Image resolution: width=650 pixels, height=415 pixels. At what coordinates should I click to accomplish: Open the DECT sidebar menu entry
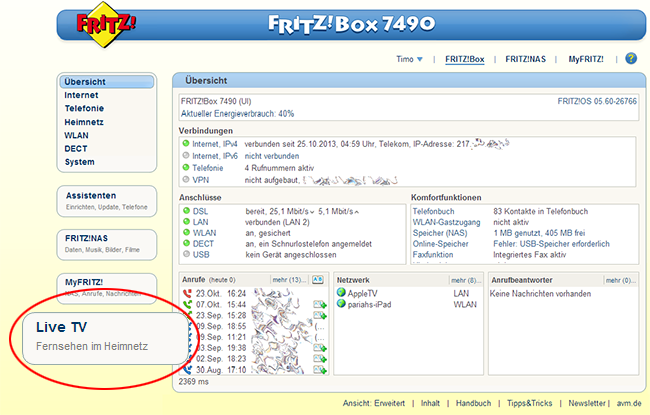click(x=76, y=148)
